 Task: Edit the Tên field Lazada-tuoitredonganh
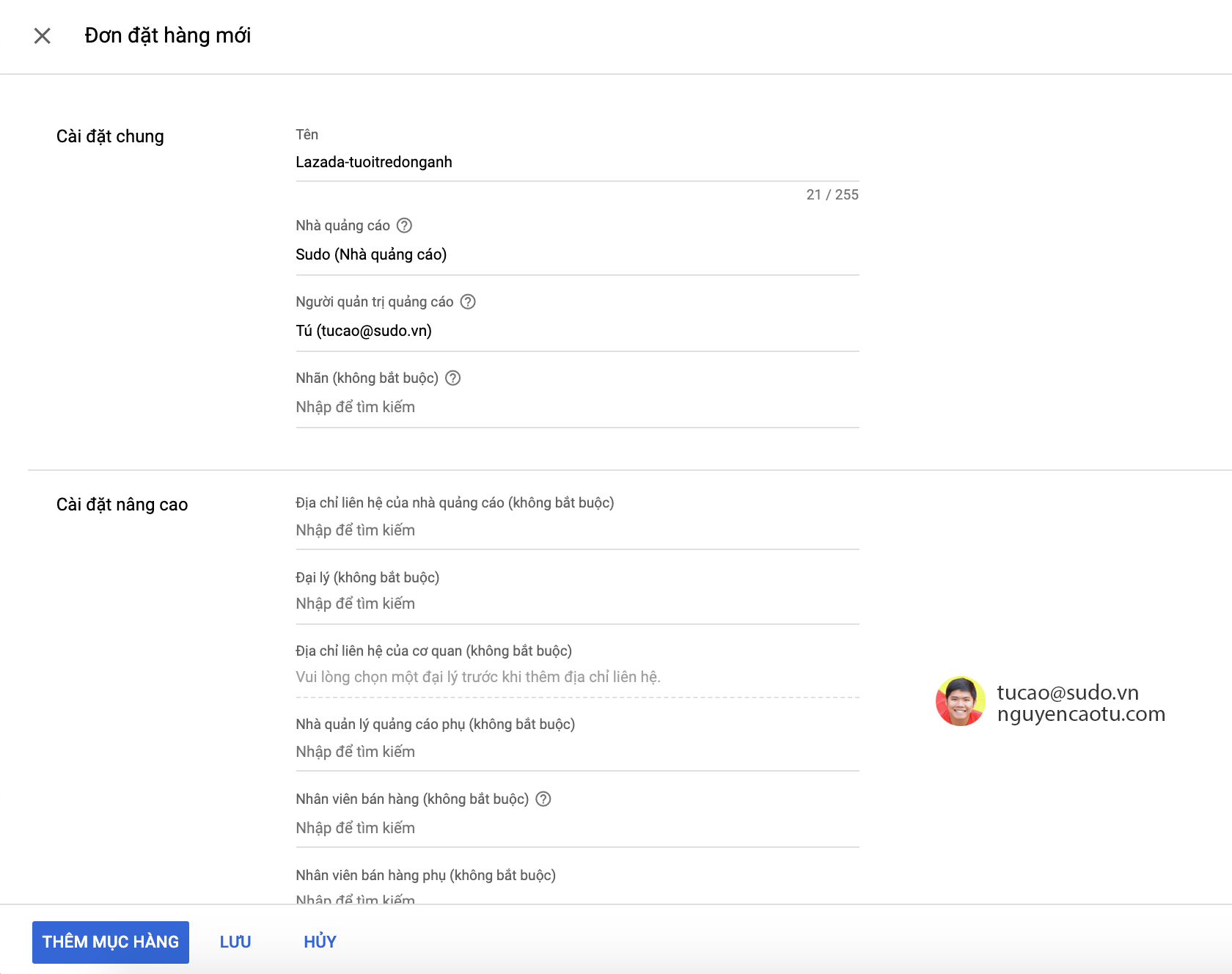pyautogui.click(x=576, y=163)
